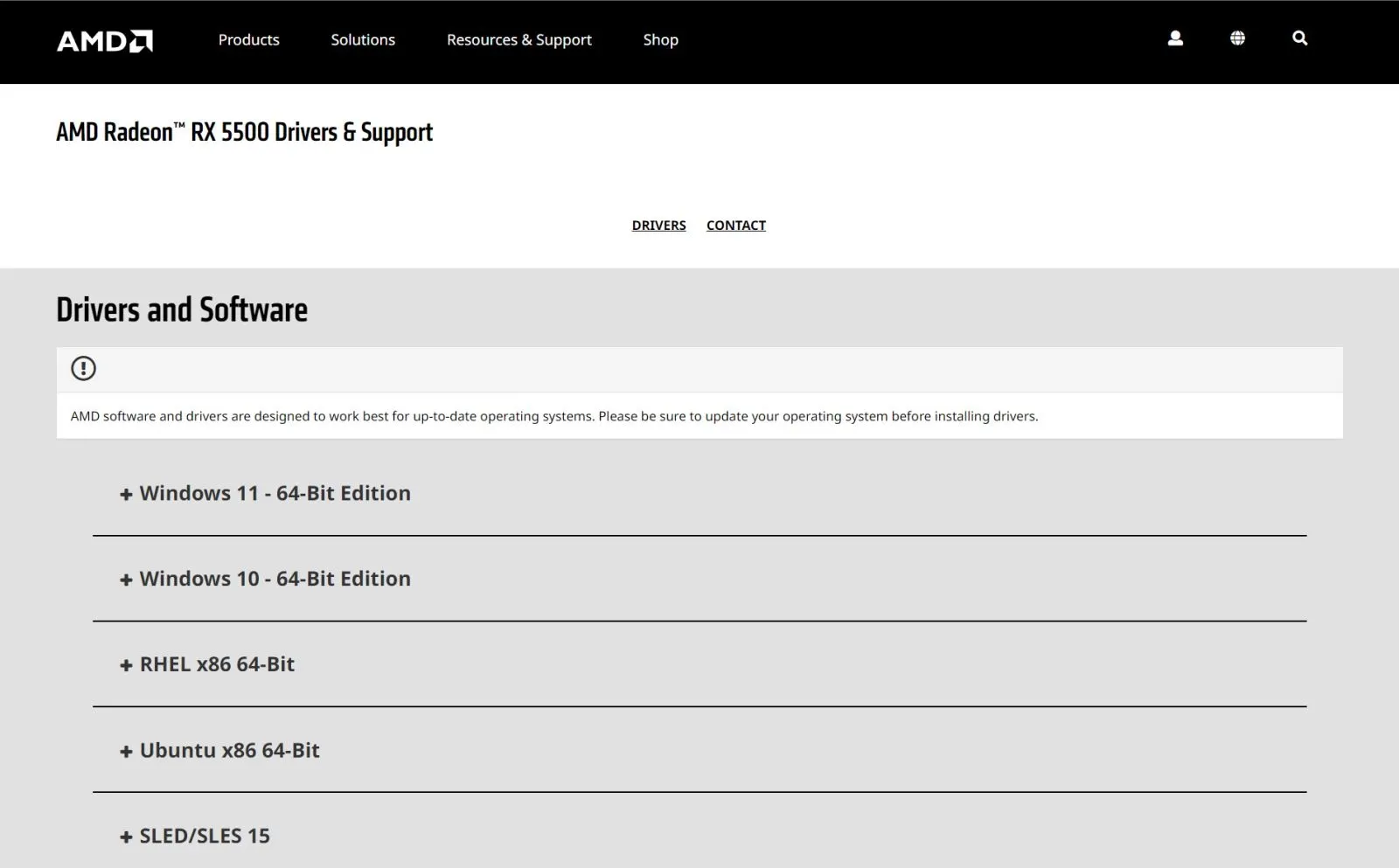Image resolution: width=1399 pixels, height=868 pixels.
Task: Expand Windows 11 - 64-Bit Edition label
Action: point(275,493)
